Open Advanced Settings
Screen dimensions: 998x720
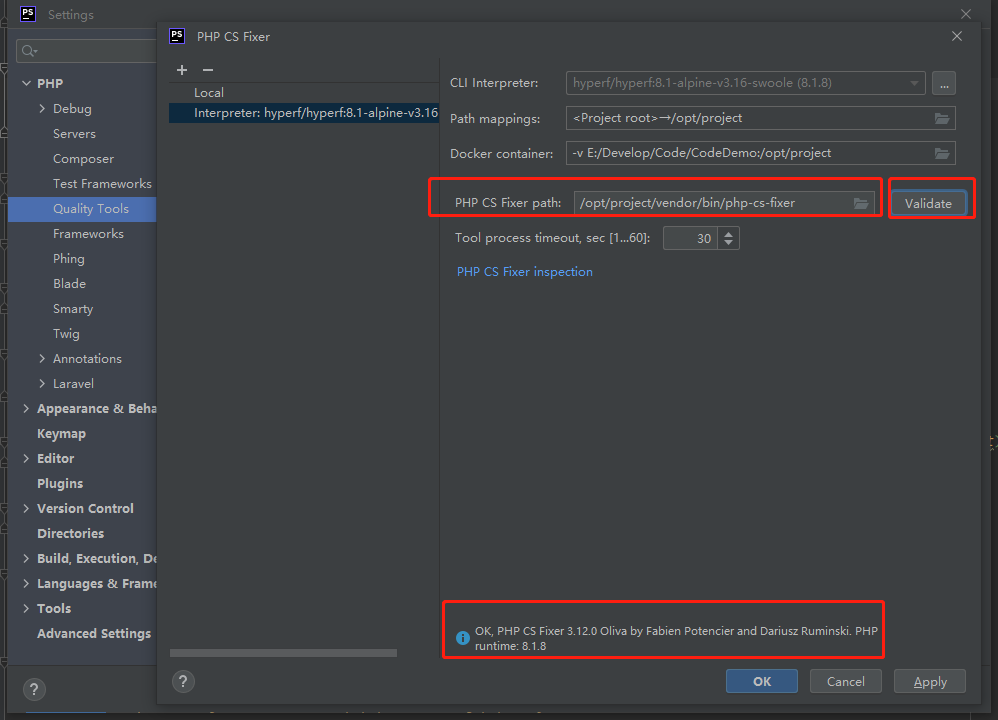coord(94,633)
